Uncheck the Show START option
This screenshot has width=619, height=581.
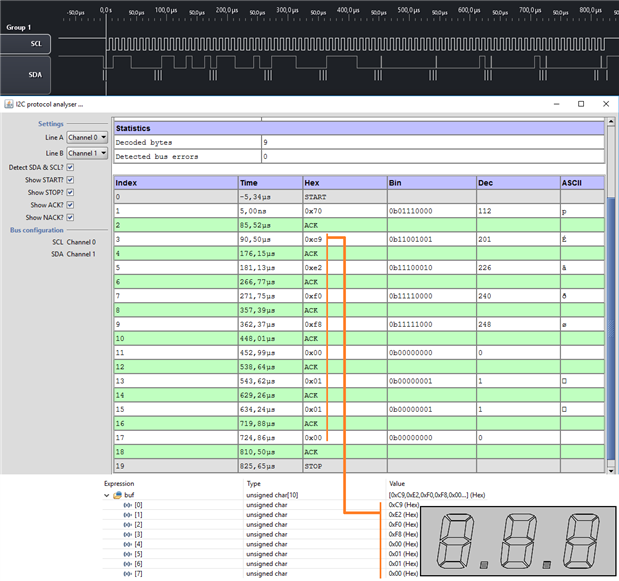[70, 180]
